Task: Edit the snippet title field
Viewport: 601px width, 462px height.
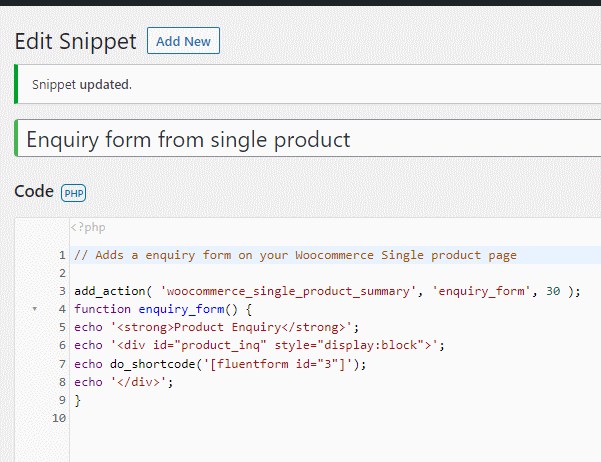Action: click(309, 138)
